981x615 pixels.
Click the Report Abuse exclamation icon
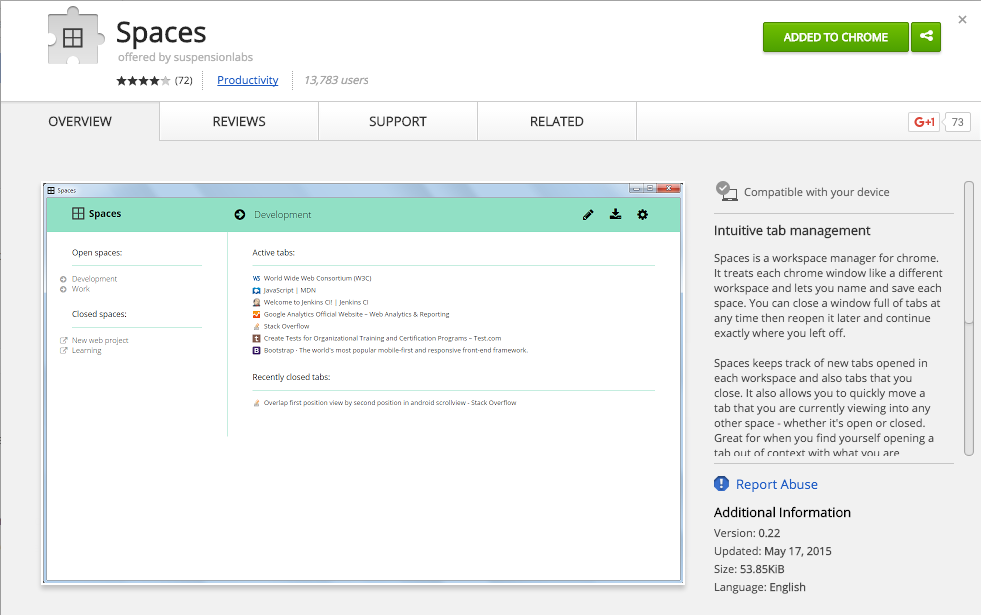(x=722, y=484)
